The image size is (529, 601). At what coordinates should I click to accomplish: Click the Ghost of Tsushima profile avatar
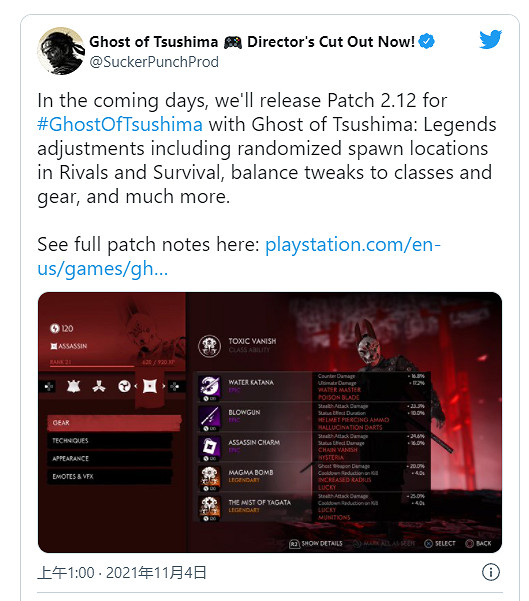61,51
